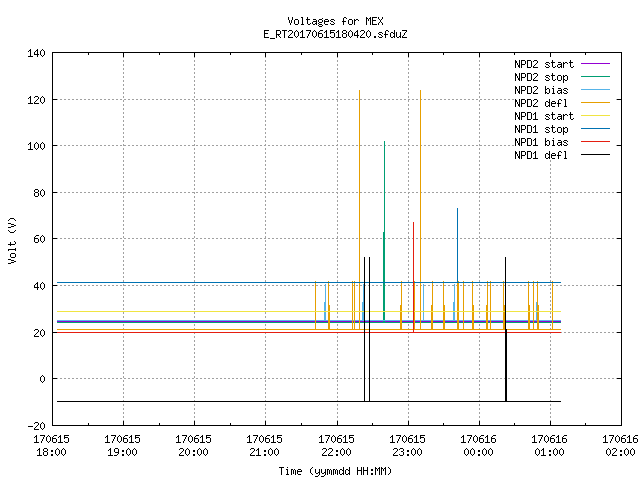Click the x-axis tick 170615 19:00
This screenshot has height=480, width=640.
122,446
